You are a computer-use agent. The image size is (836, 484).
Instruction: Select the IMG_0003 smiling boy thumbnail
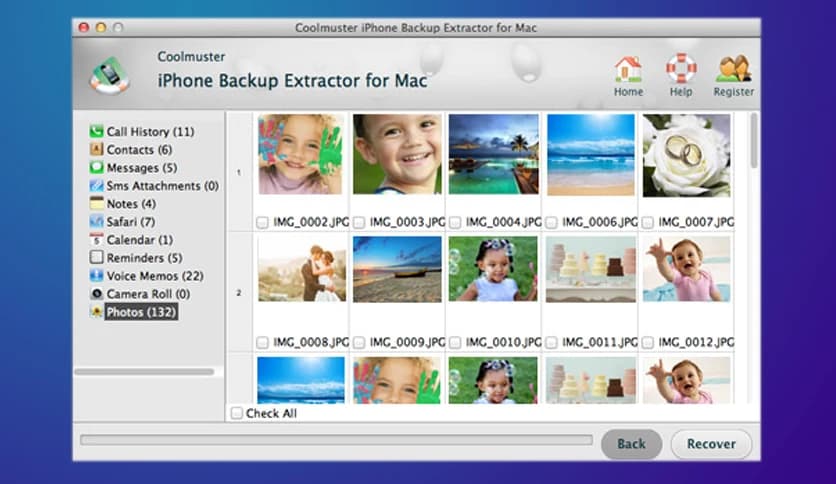coord(397,154)
